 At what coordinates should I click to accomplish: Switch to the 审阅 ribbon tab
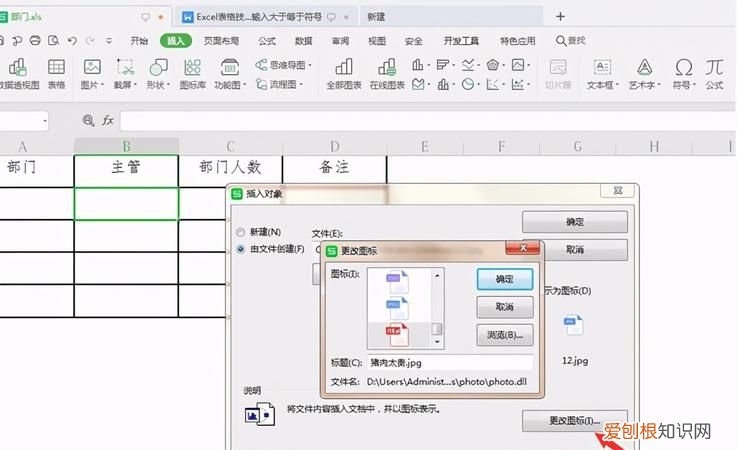pyautogui.click(x=340, y=41)
